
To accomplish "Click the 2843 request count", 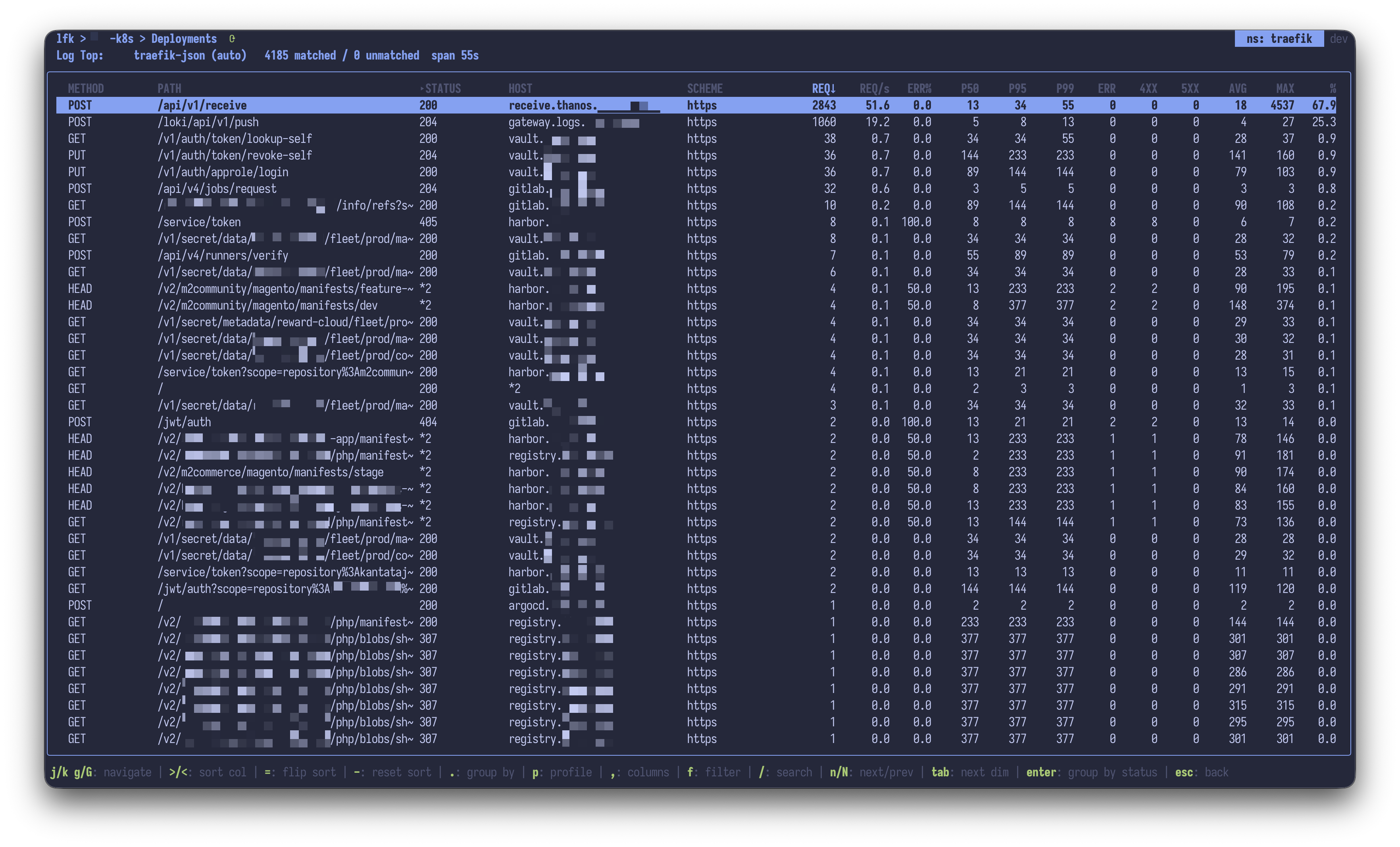I will pos(823,105).
